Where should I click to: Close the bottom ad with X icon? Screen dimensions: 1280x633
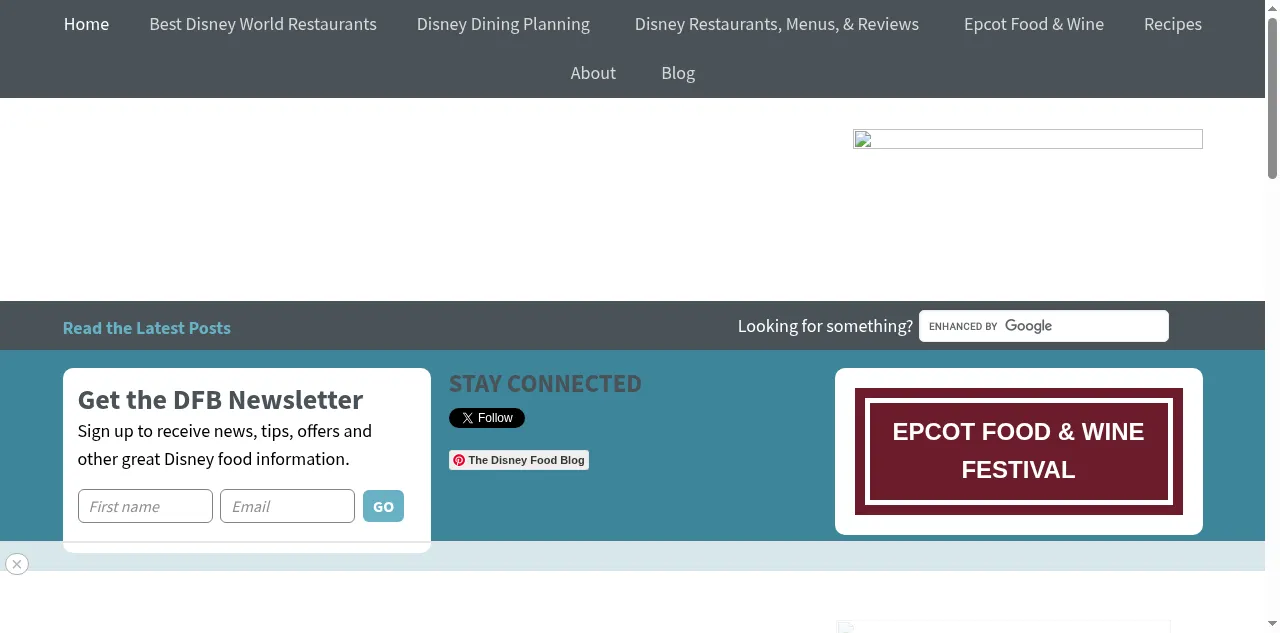pos(16,564)
